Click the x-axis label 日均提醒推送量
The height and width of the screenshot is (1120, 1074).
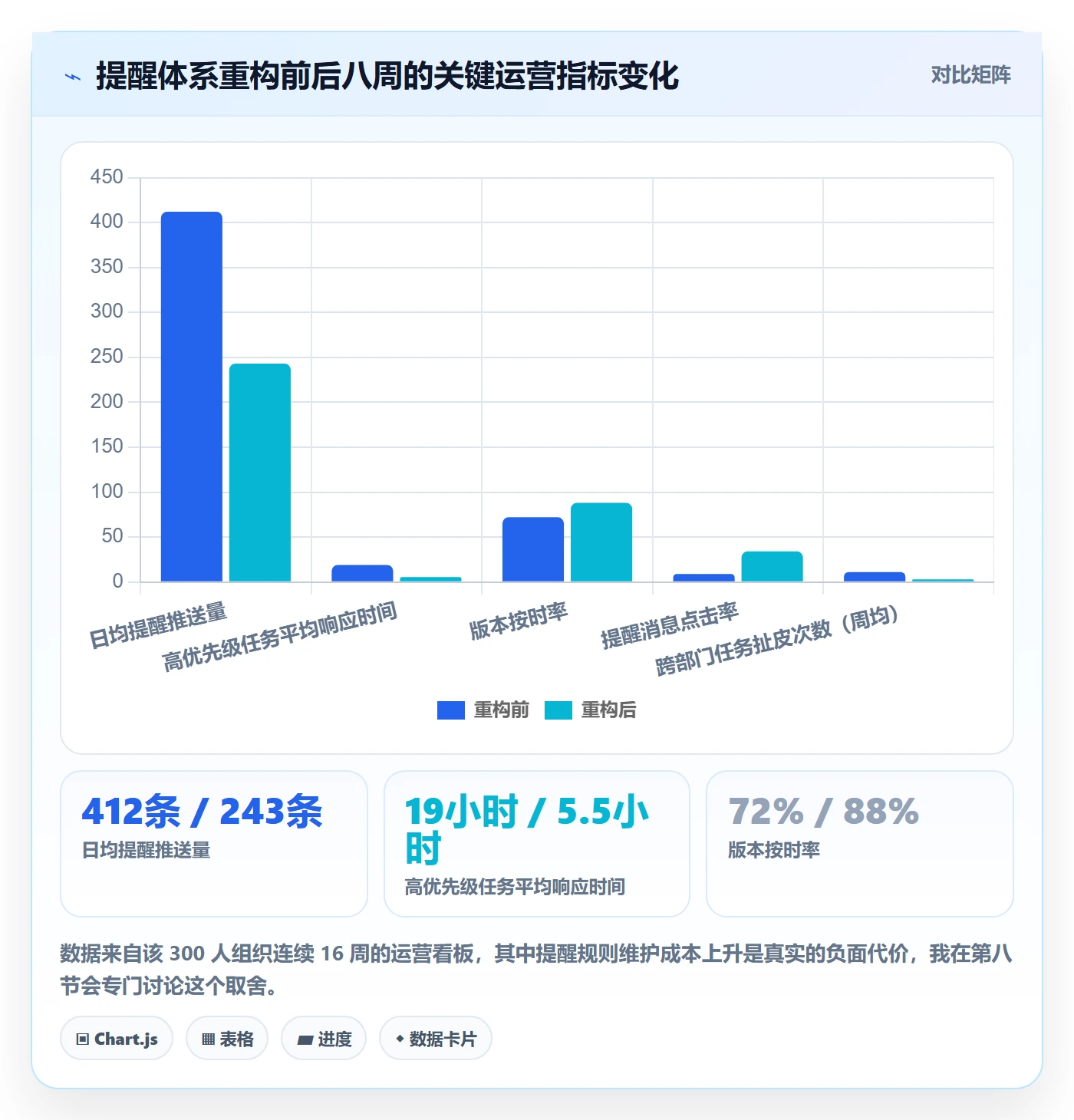tap(158, 625)
